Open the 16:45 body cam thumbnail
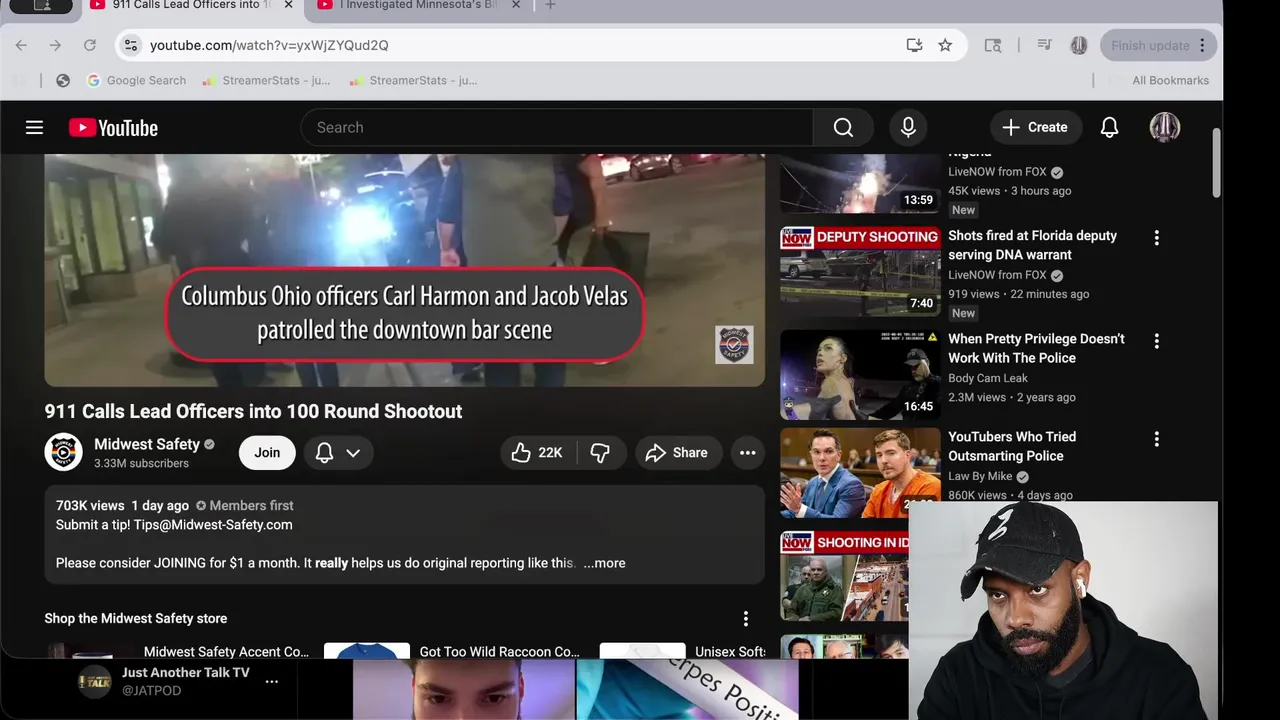This screenshot has width=1280, height=720. (860, 374)
